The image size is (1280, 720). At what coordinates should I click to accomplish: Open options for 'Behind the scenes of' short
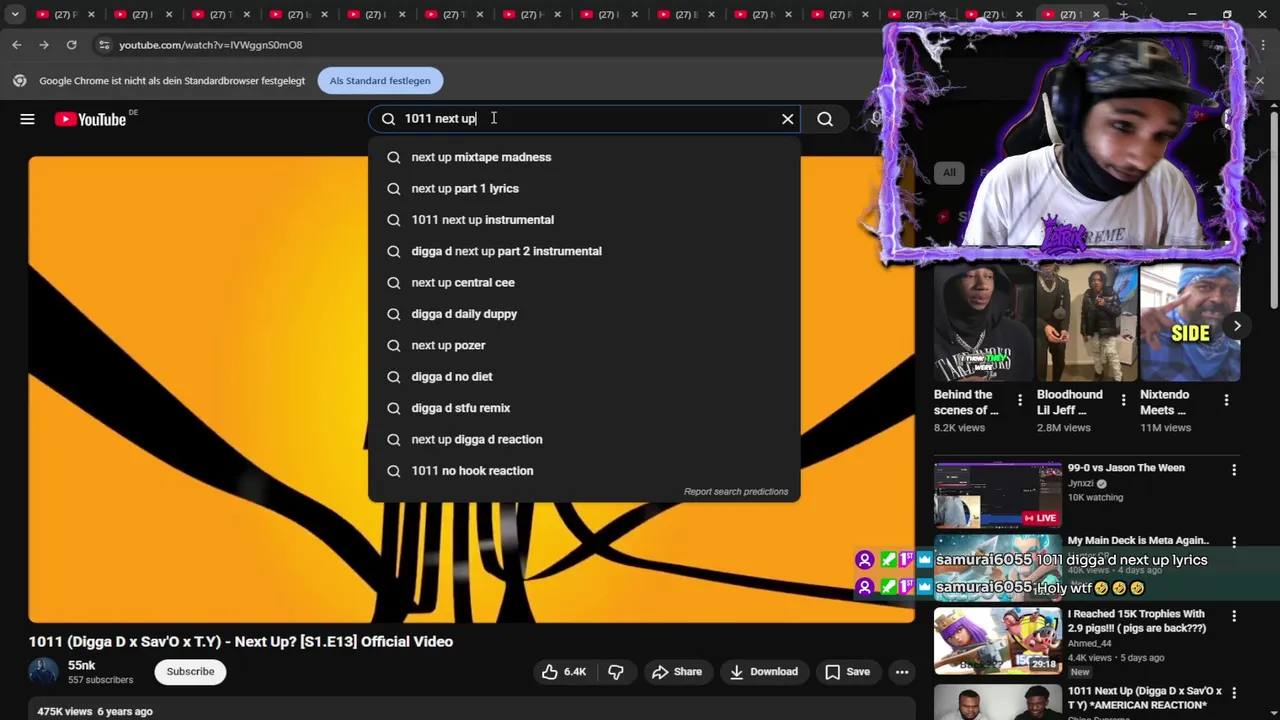pyautogui.click(x=1020, y=401)
